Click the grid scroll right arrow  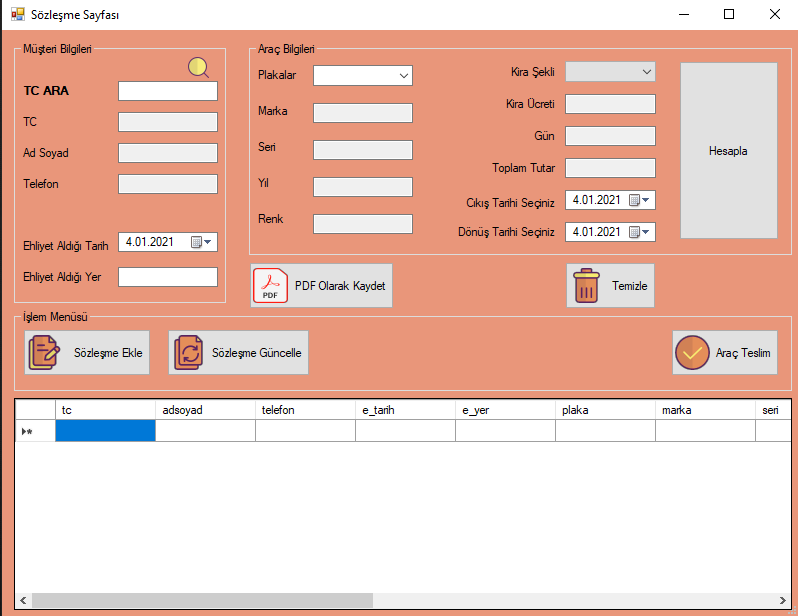(x=783, y=600)
